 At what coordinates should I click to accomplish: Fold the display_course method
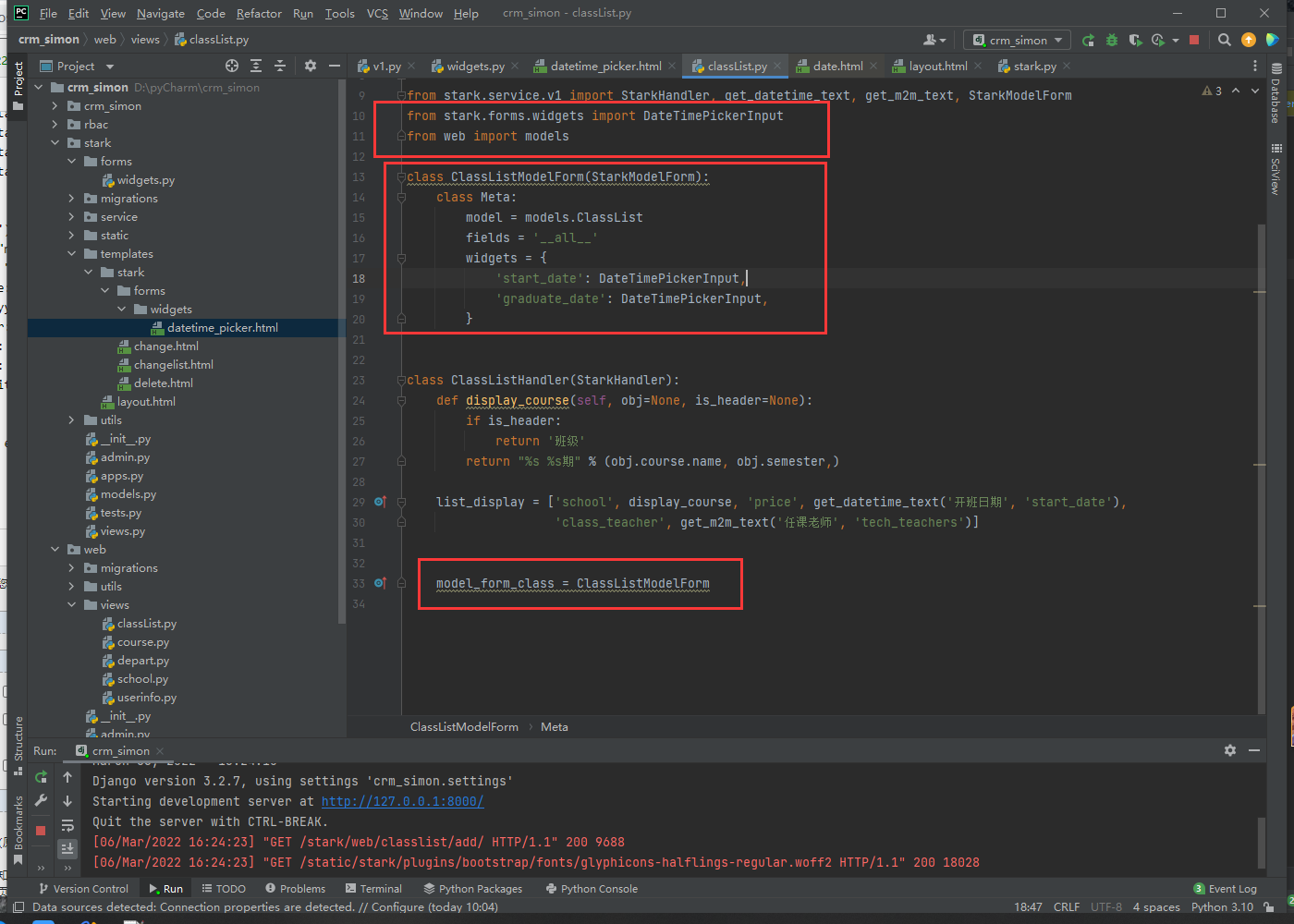click(401, 400)
